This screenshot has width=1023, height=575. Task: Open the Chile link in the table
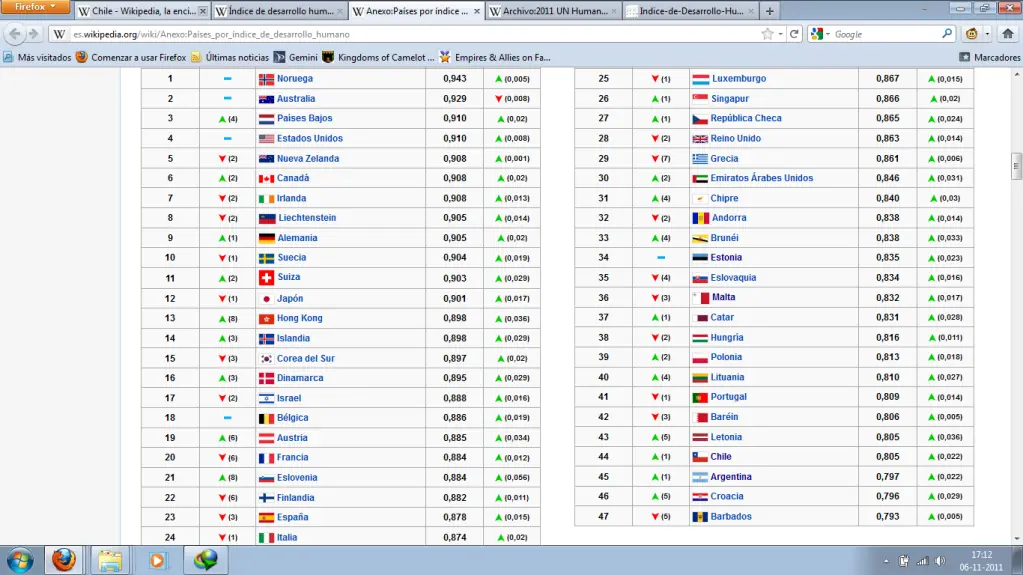coord(720,457)
